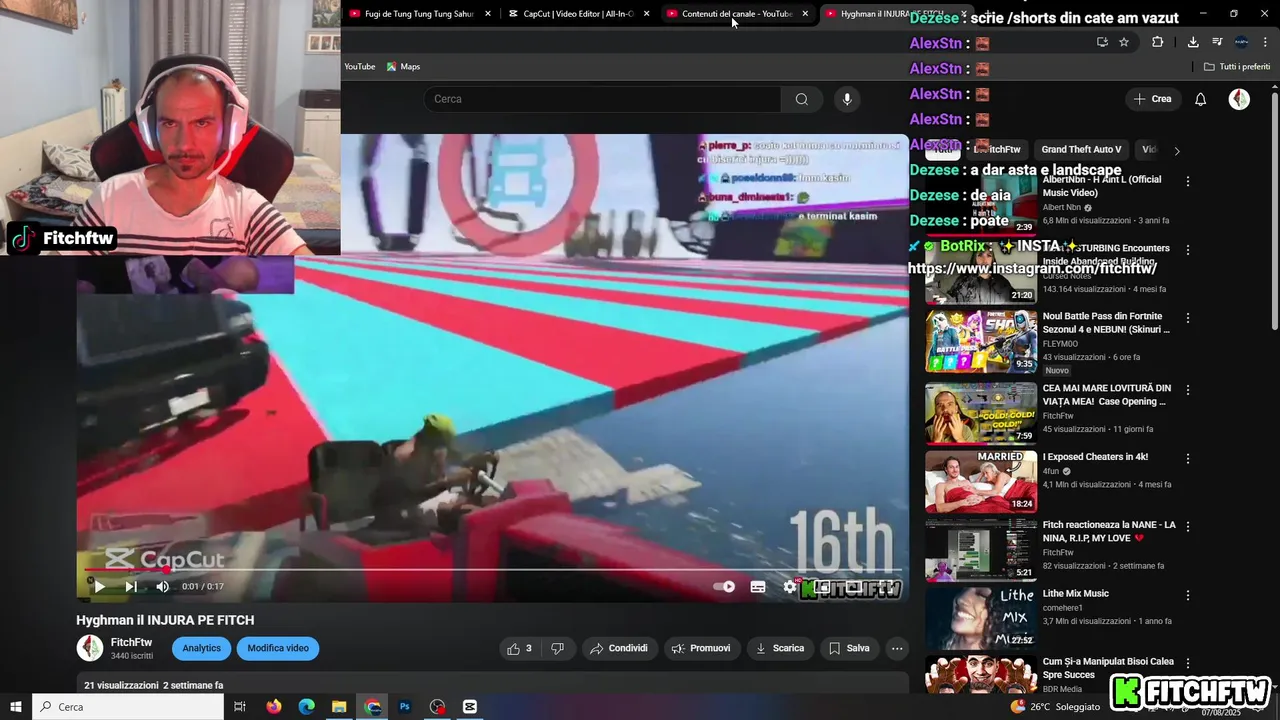Open Chrome profile avatar

1241,42
